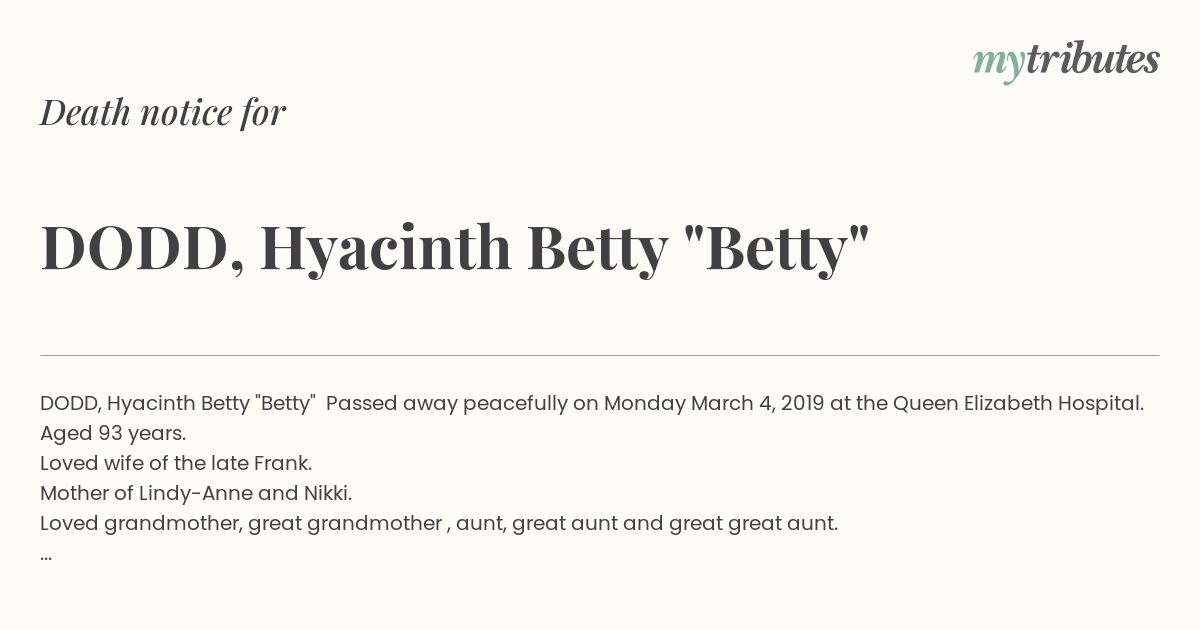
Task: Click the green "my" part of the logo
Action: [998, 65]
